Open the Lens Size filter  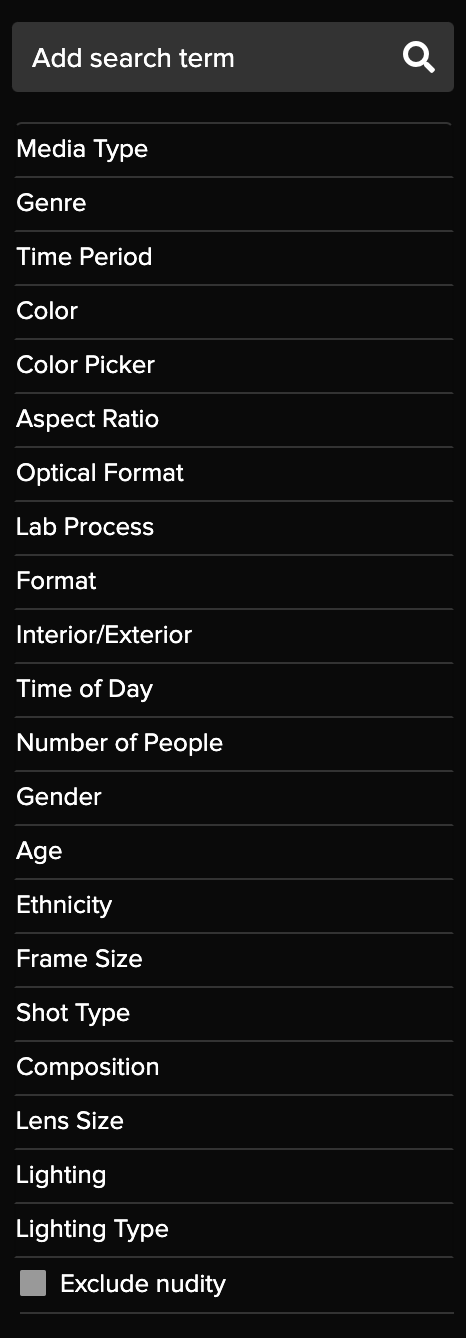(x=234, y=1122)
